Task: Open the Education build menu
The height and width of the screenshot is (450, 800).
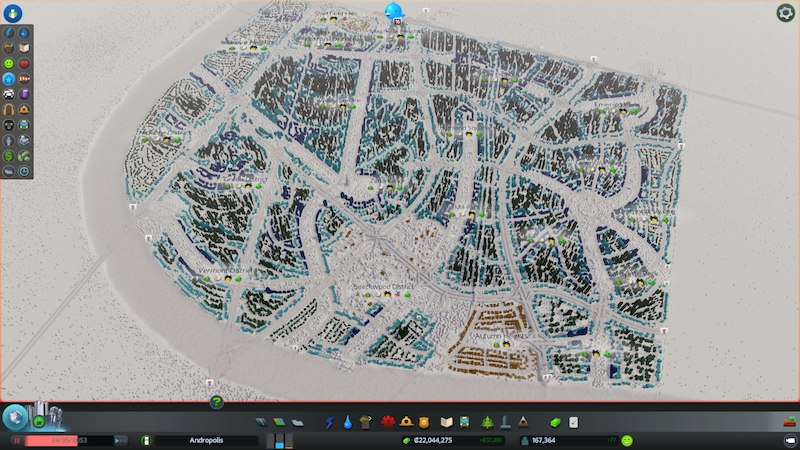Action: click(447, 422)
